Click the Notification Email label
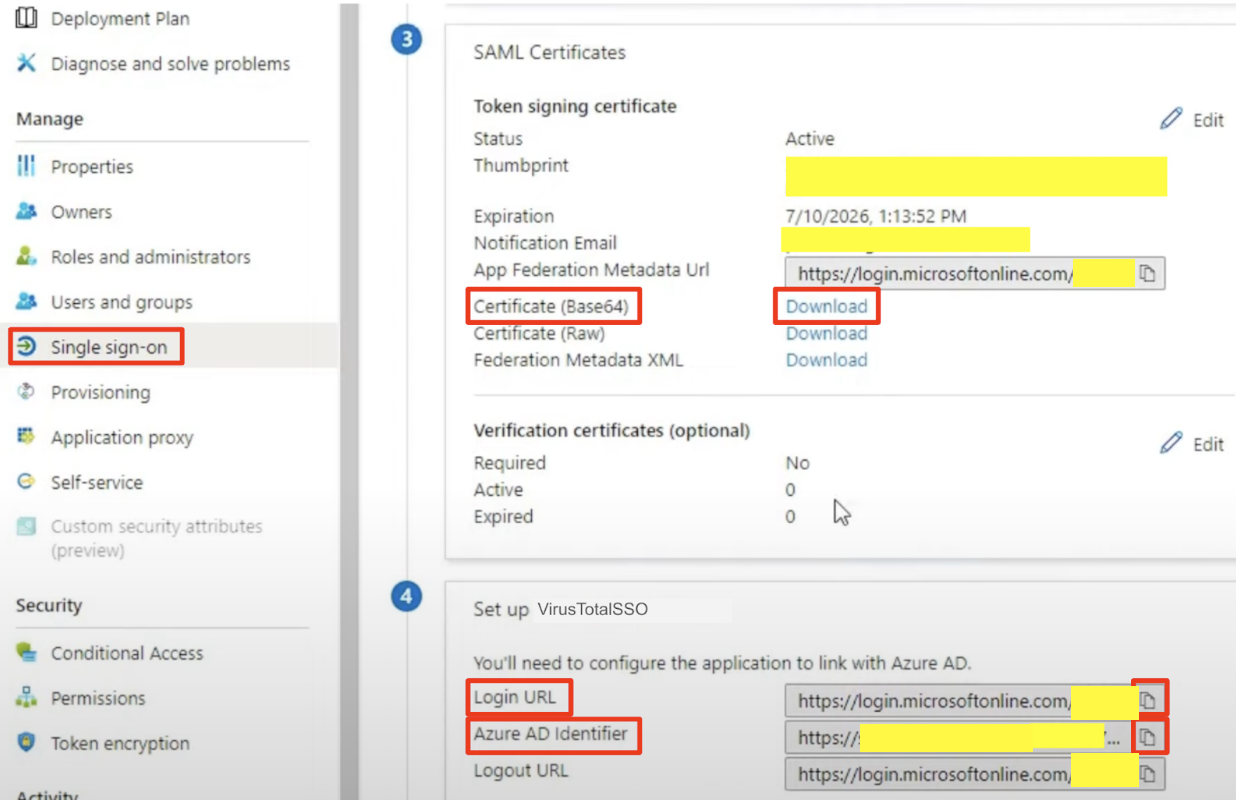 545,243
